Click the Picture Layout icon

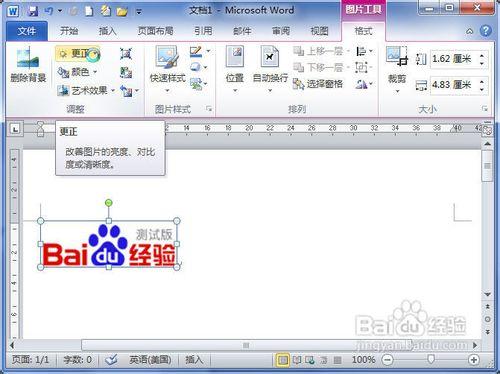click(196, 83)
